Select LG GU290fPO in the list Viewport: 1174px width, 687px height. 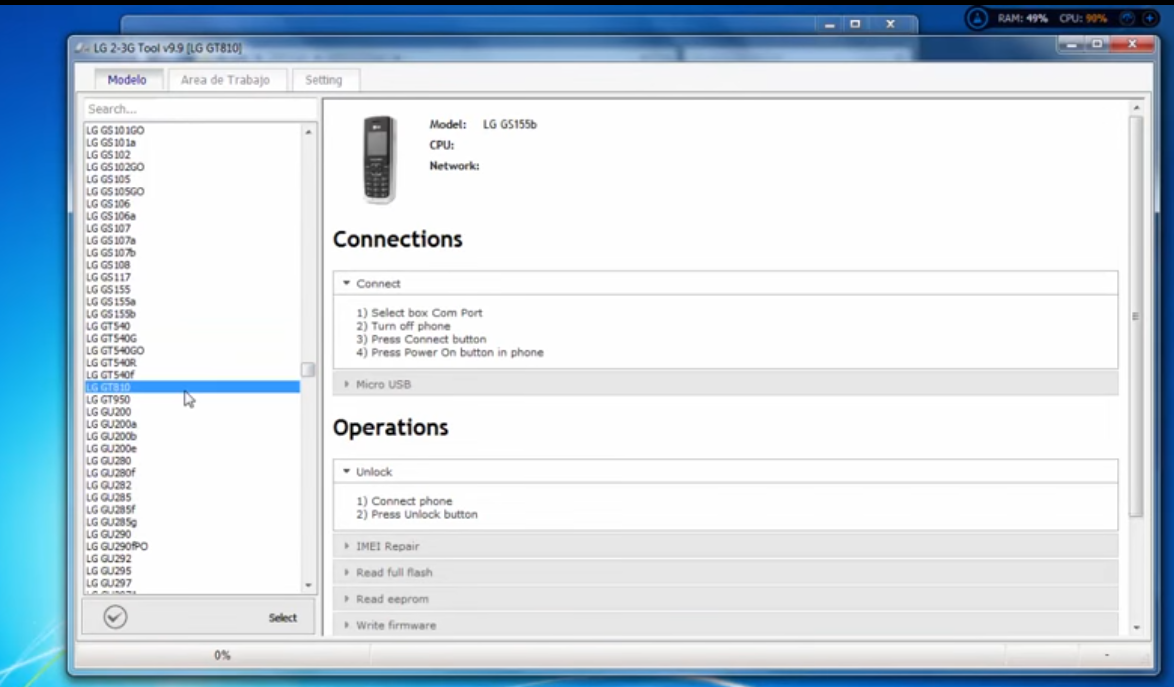[x=192, y=546]
